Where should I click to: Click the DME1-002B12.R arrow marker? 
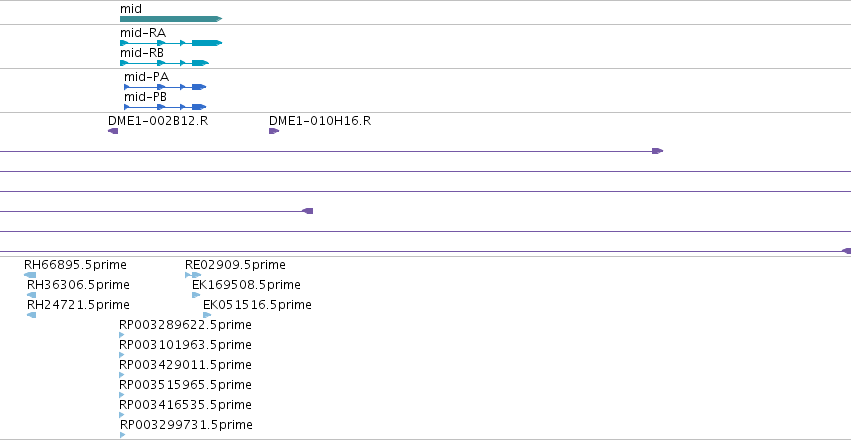[113, 131]
